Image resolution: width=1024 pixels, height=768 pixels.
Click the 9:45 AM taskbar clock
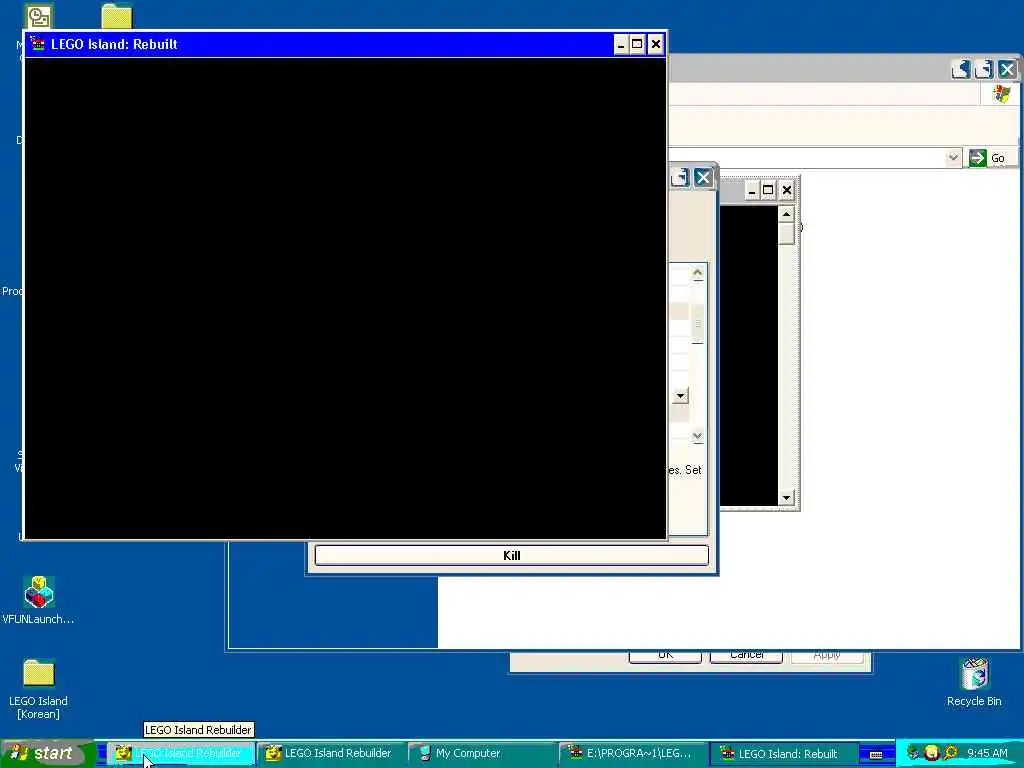click(x=987, y=753)
